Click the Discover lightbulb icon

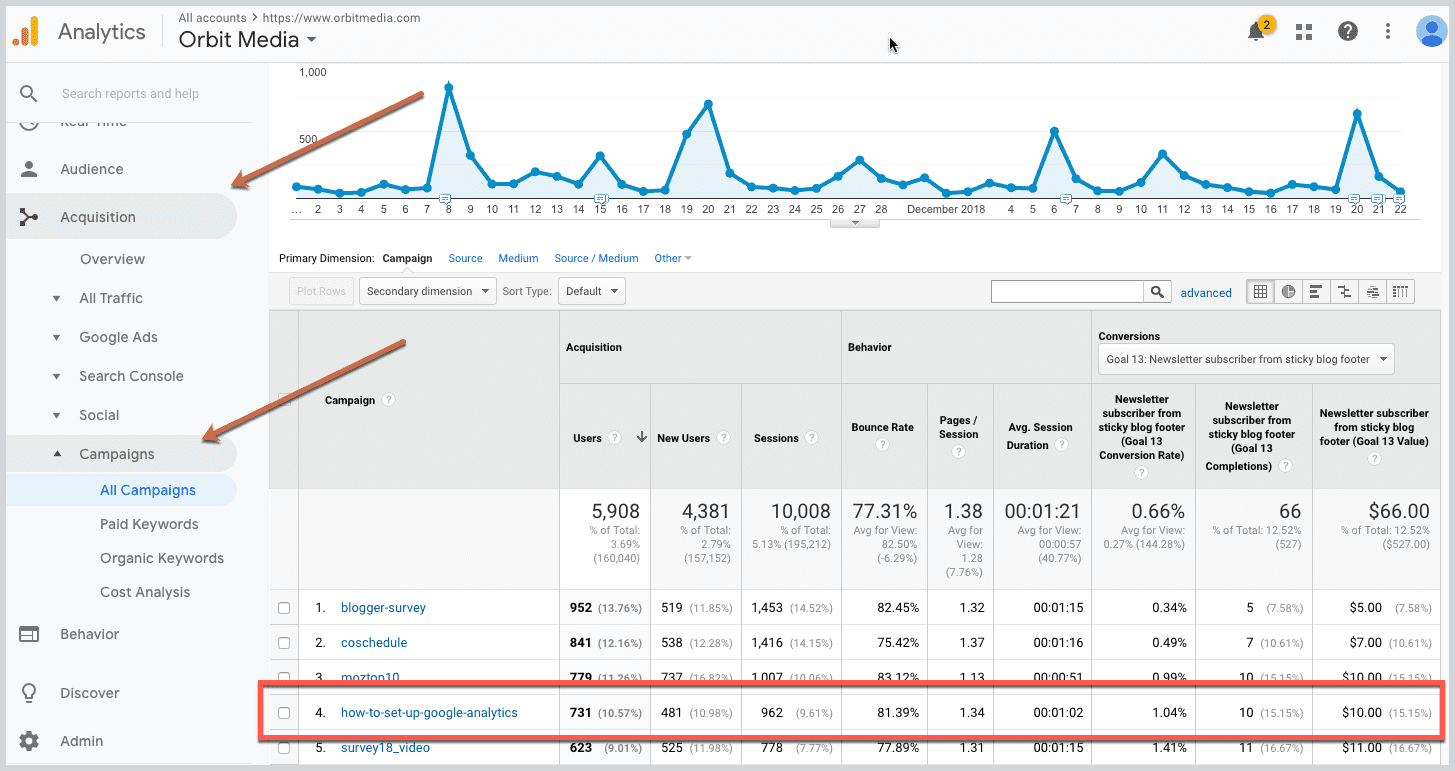(29, 693)
